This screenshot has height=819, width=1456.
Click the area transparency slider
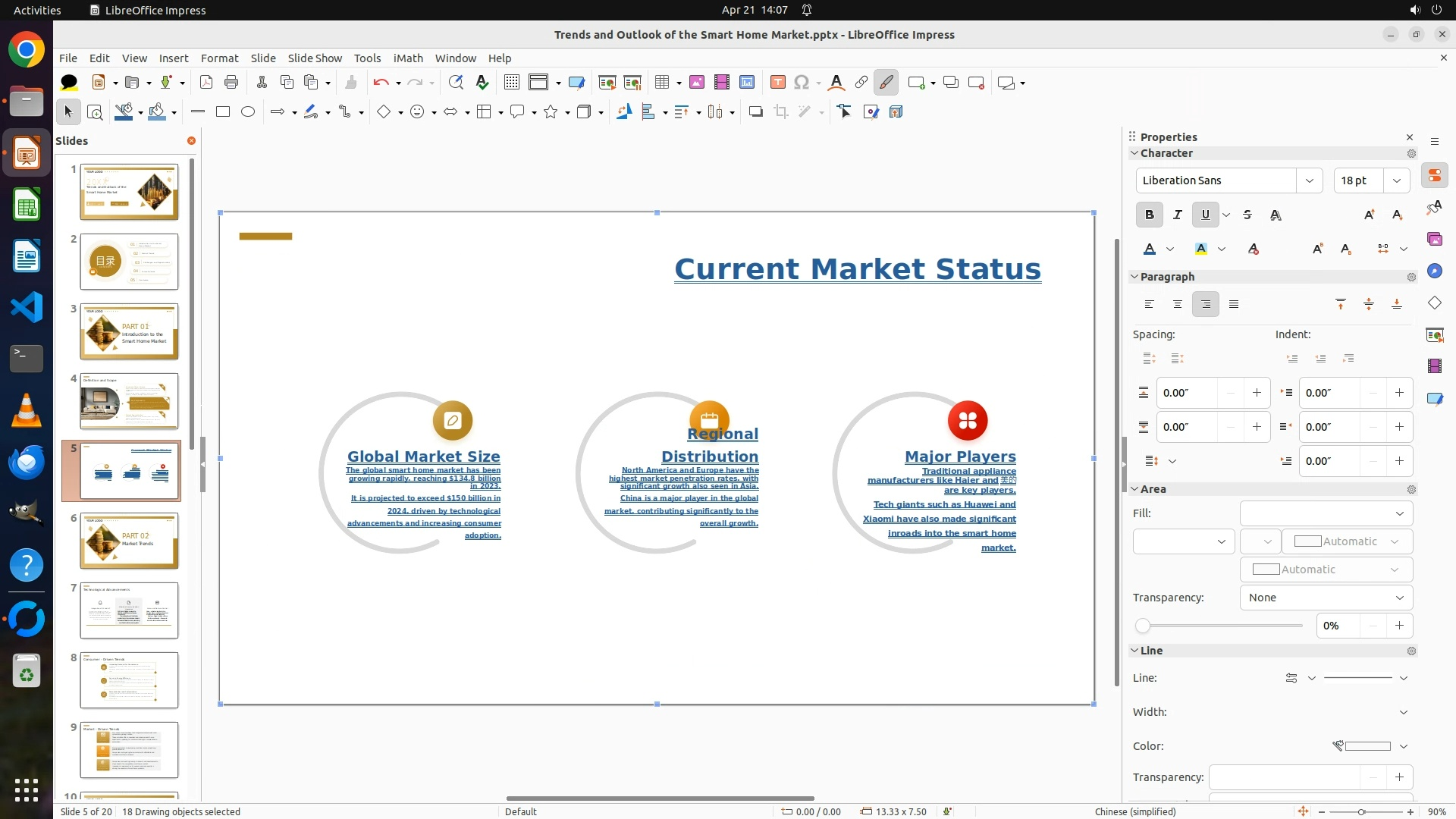tap(1219, 626)
